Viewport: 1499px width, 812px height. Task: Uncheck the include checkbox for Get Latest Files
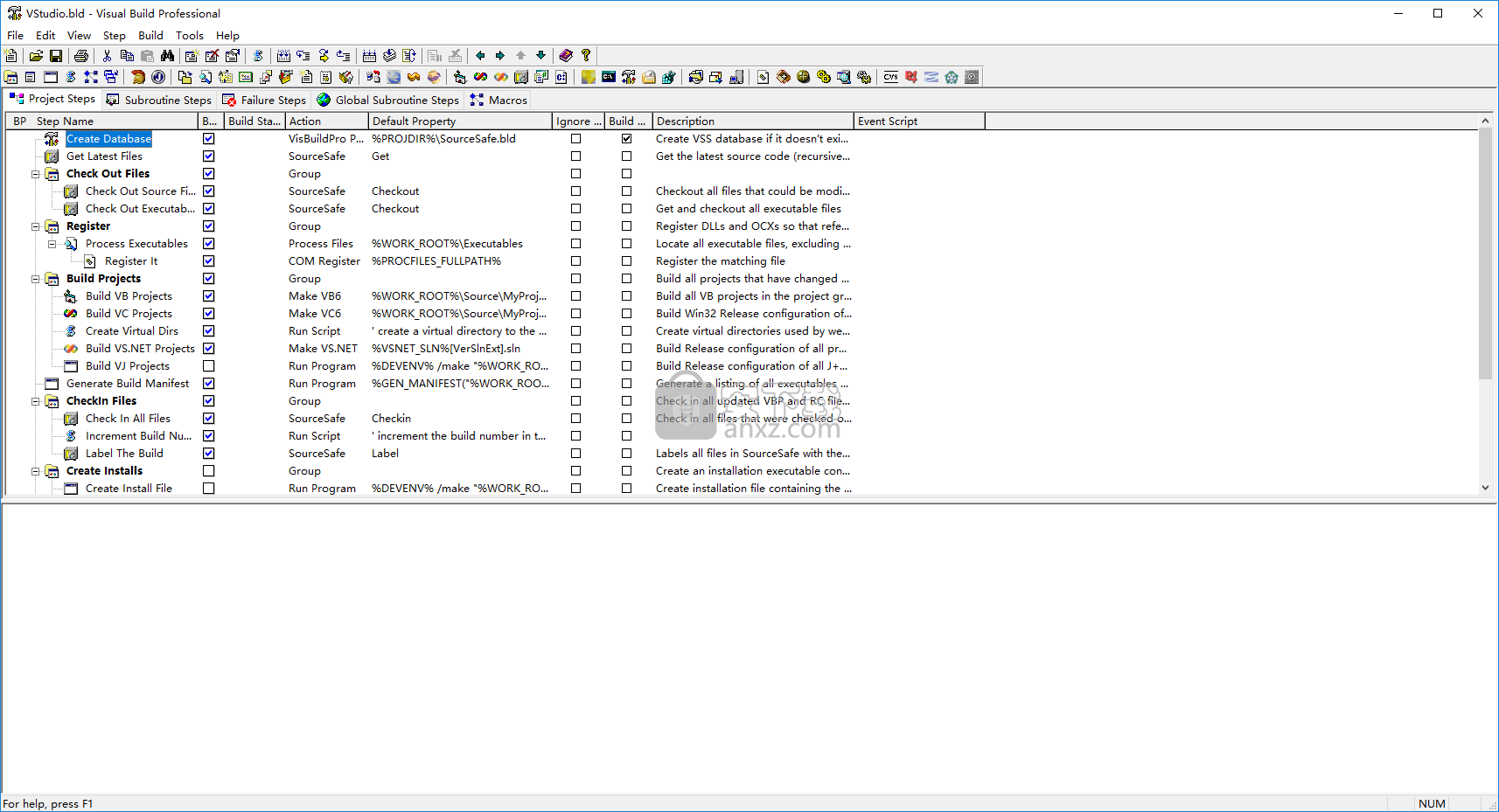[208, 156]
